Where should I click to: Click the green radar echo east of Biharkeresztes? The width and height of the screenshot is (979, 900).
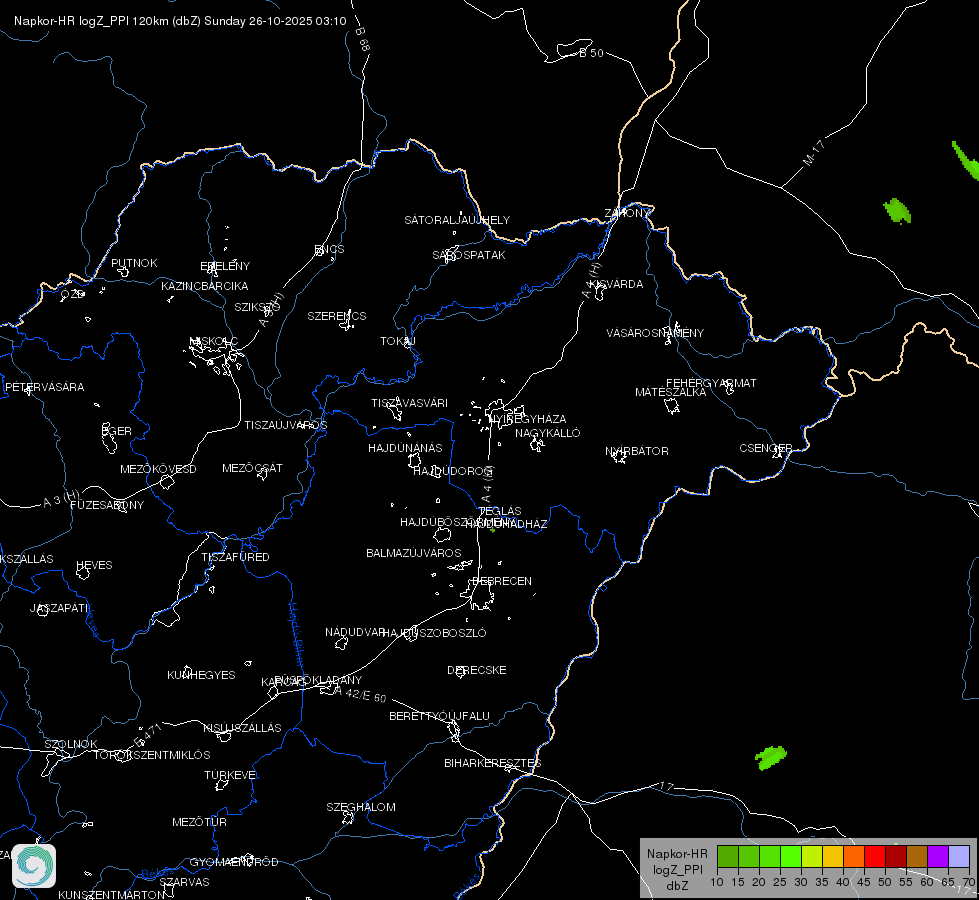point(770,758)
